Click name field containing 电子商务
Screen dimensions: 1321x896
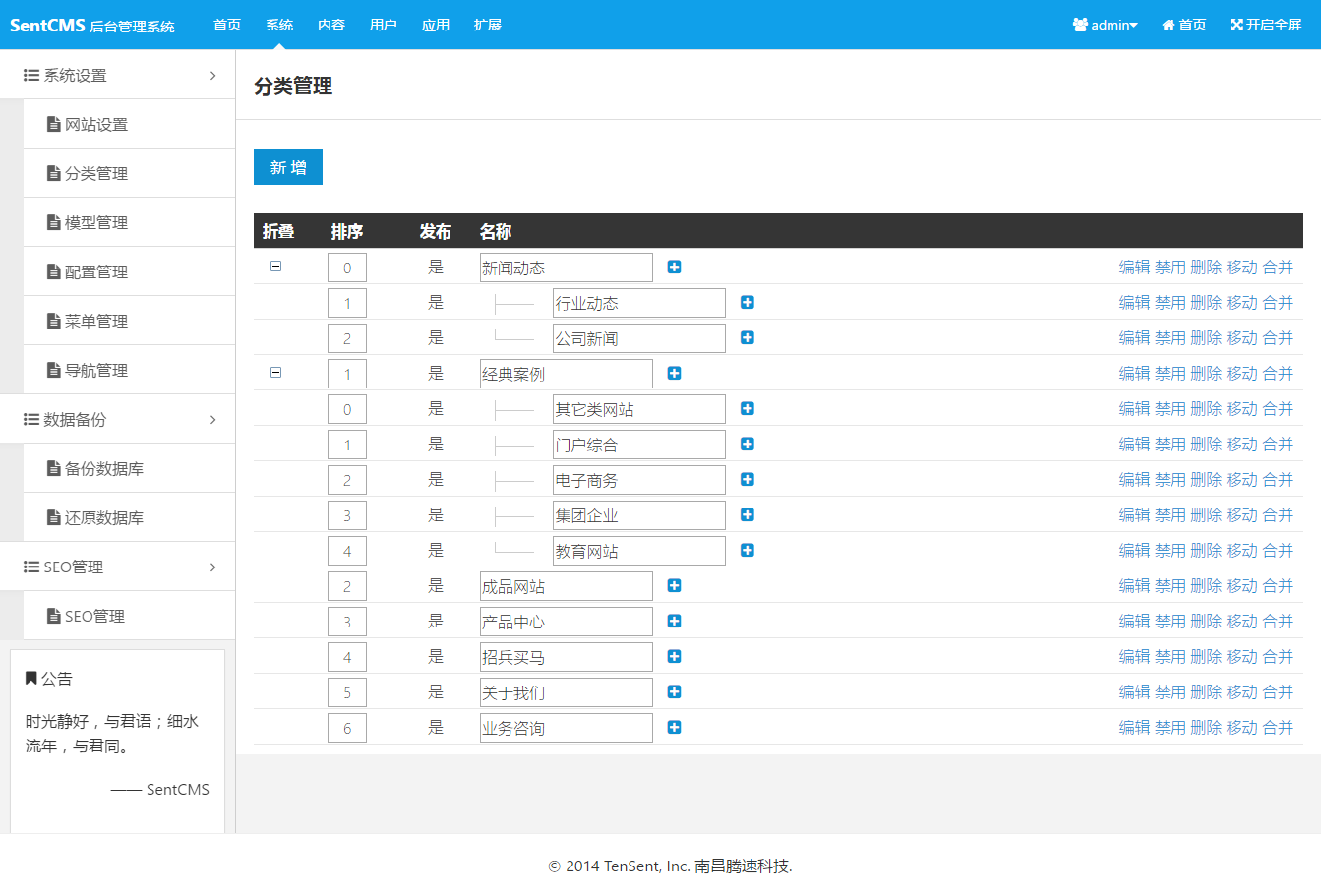click(639, 480)
